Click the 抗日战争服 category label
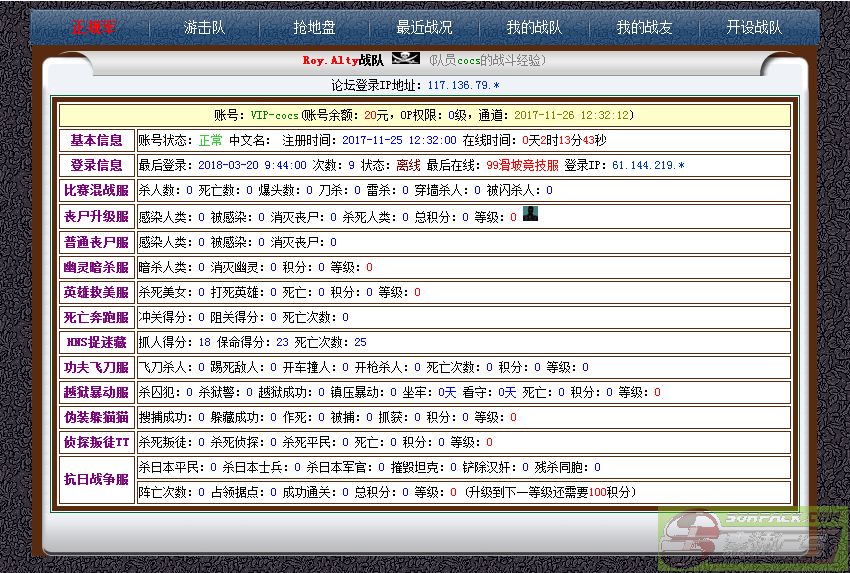 [x=96, y=479]
